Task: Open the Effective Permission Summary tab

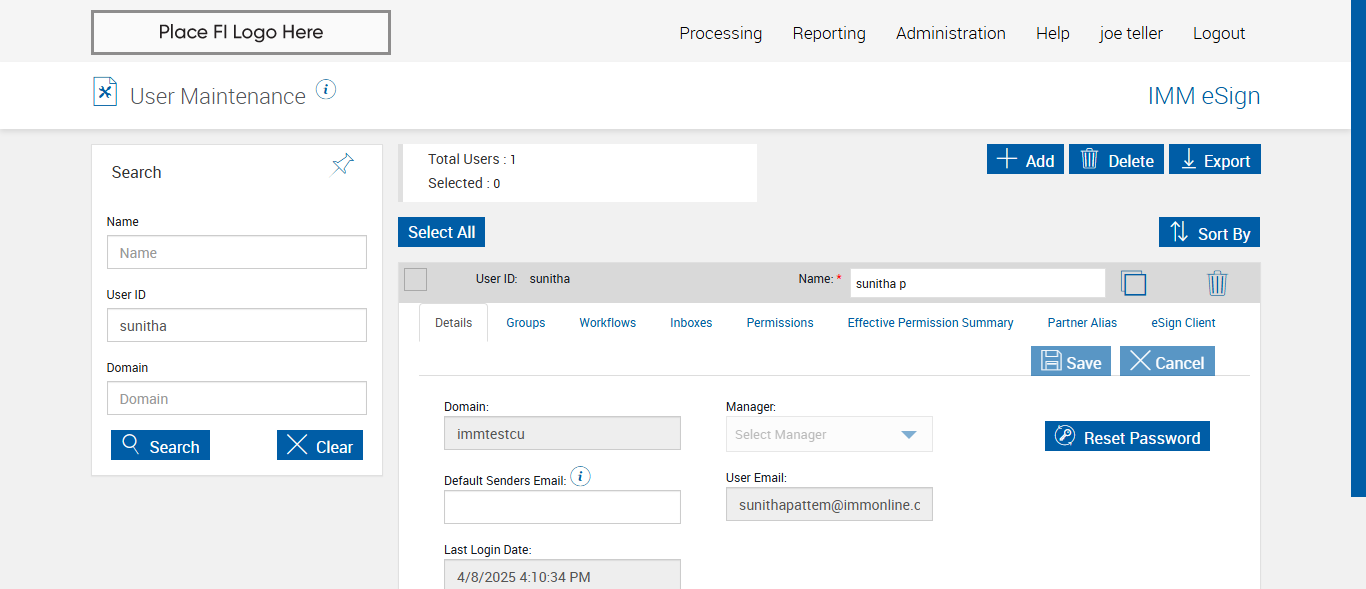Action: click(930, 323)
